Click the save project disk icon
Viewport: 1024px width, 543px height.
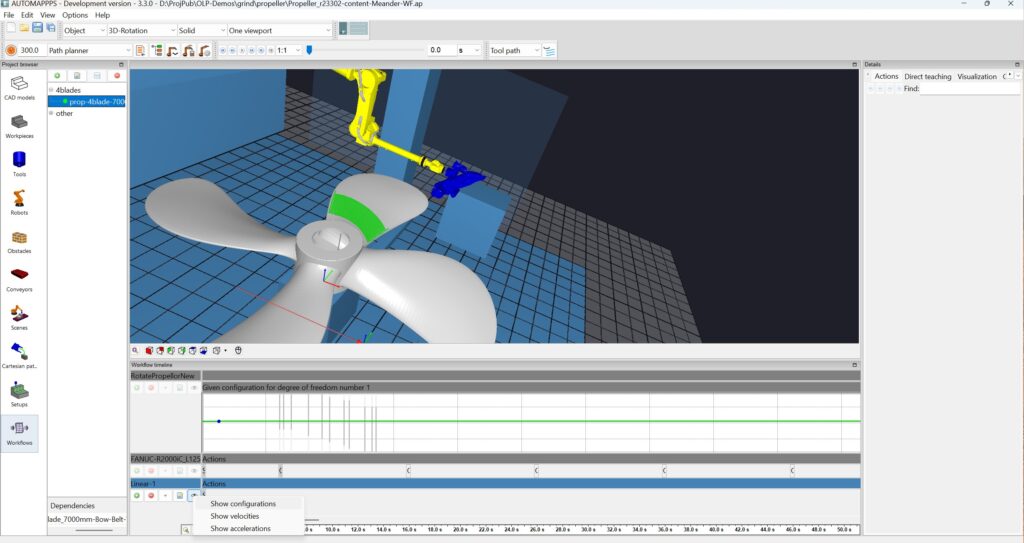click(x=37, y=29)
